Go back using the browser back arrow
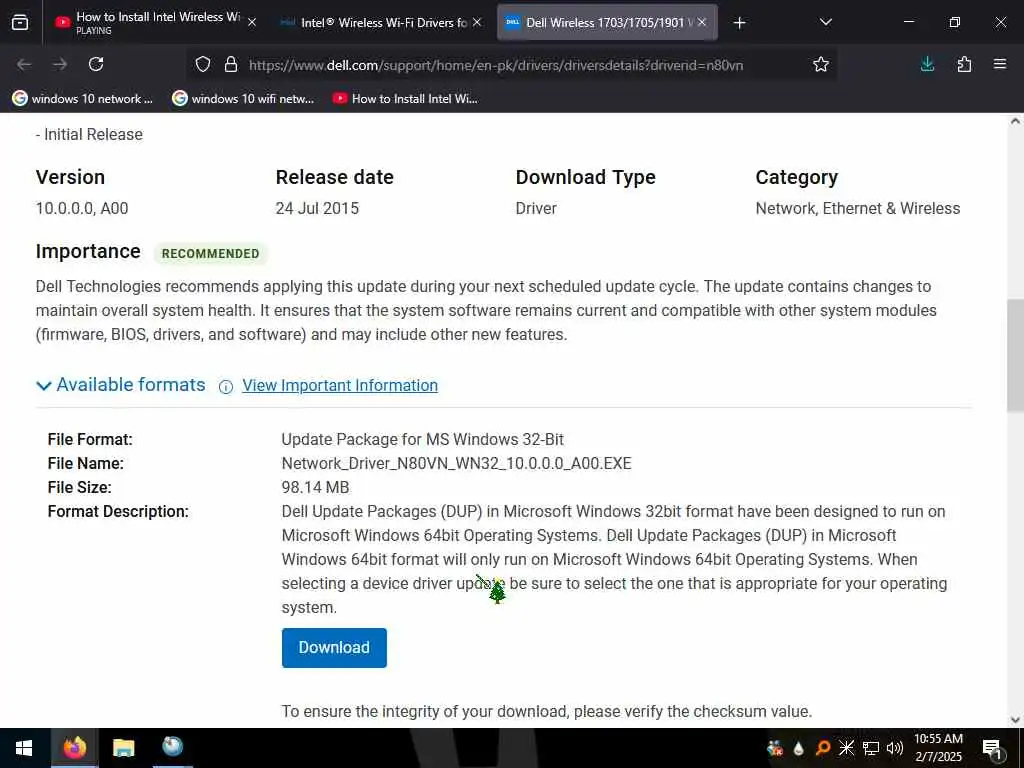Screen dimensions: 1024x768 pyautogui.click(x=24, y=64)
